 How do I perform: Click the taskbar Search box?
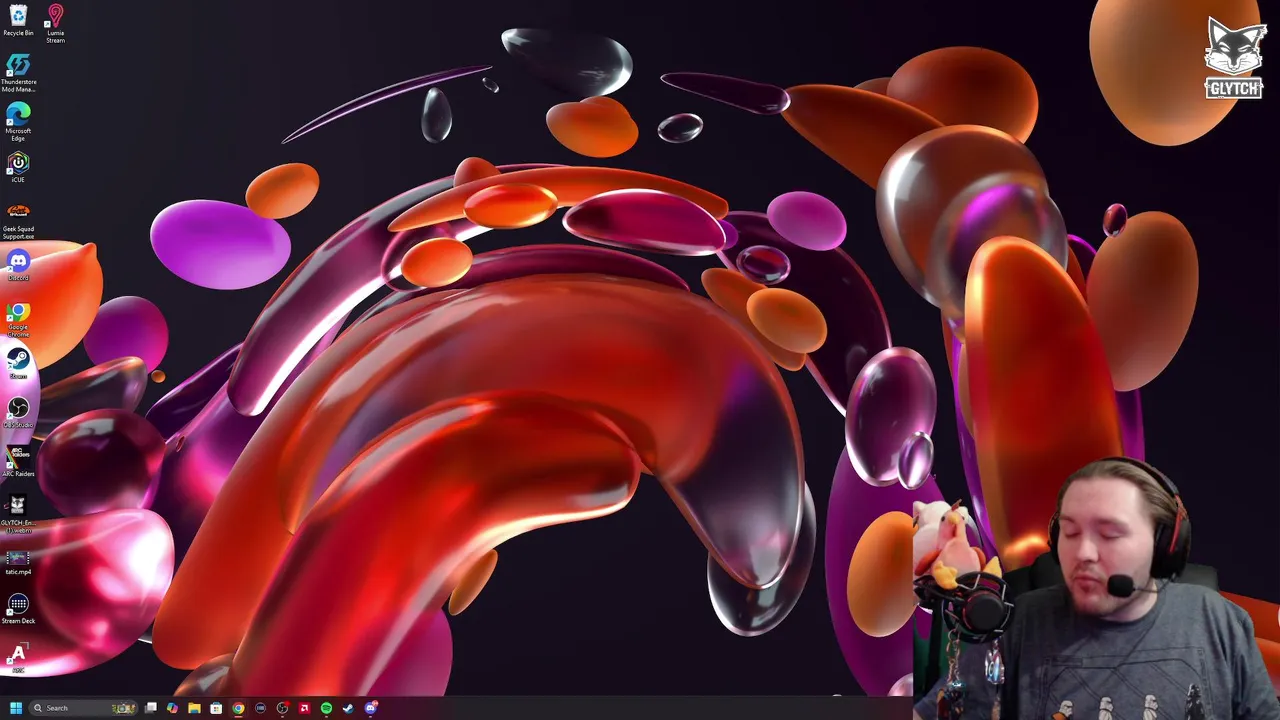coord(83,708)
